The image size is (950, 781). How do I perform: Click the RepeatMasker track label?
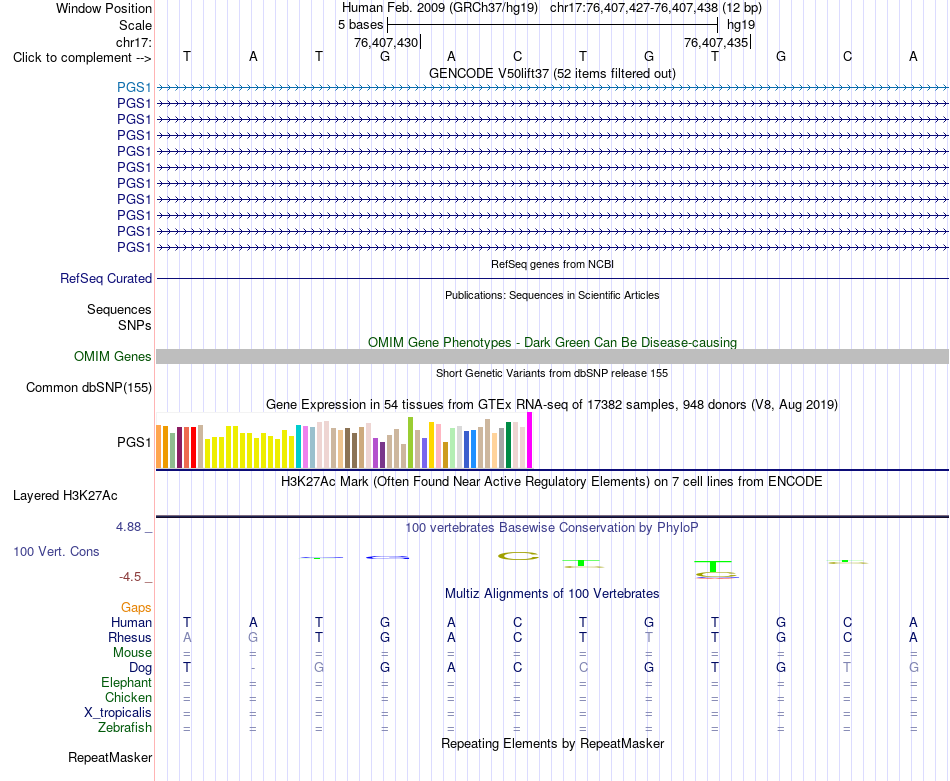(x=110, y=757)
